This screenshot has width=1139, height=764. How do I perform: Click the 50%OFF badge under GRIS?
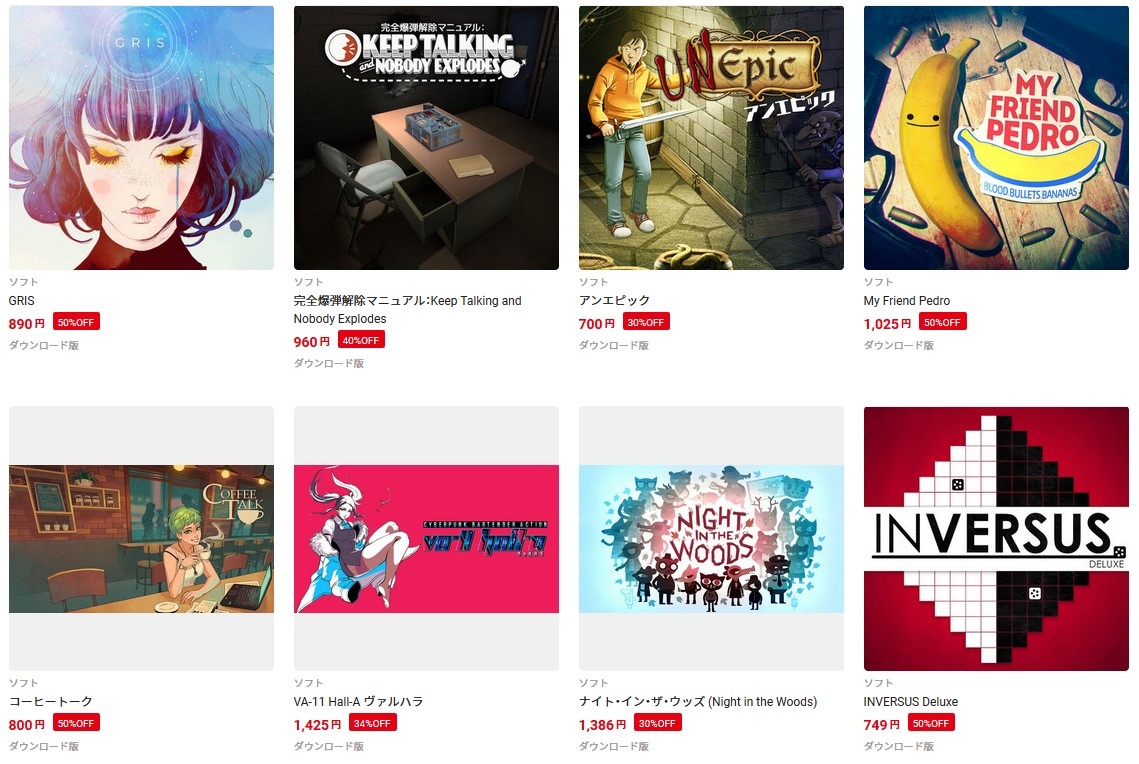click(x=76, y=322)
